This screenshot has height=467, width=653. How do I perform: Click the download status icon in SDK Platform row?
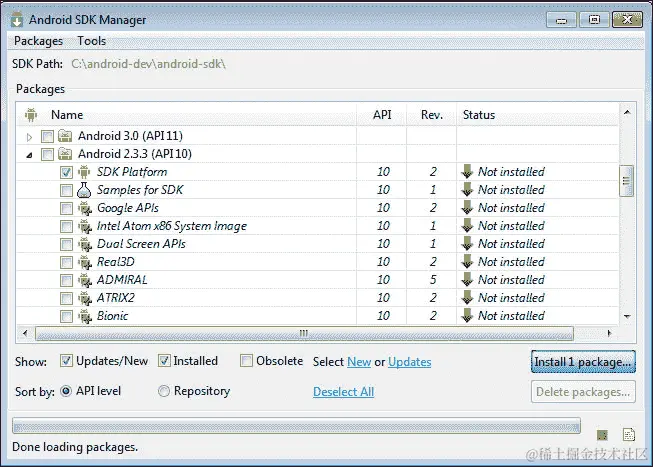pyautogui.click(x=467, y=172)
